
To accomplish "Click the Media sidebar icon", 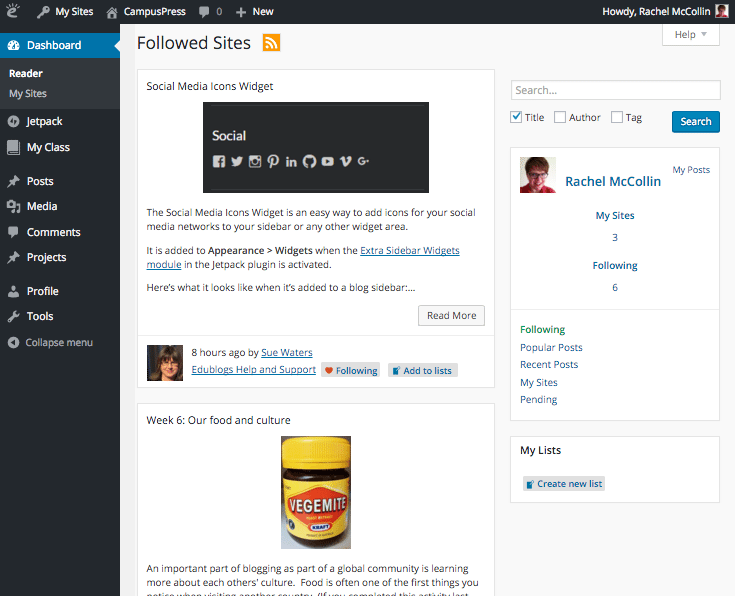I will (x=14, y=206).
